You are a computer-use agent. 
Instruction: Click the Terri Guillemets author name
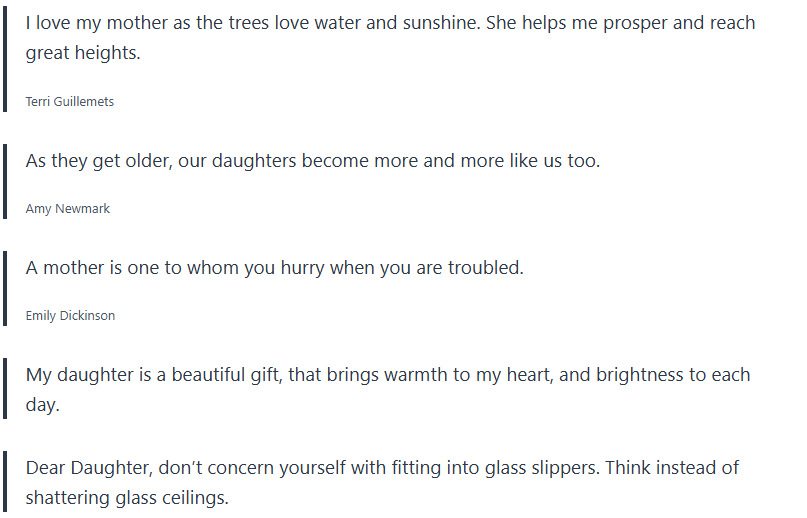click(70, 101)
